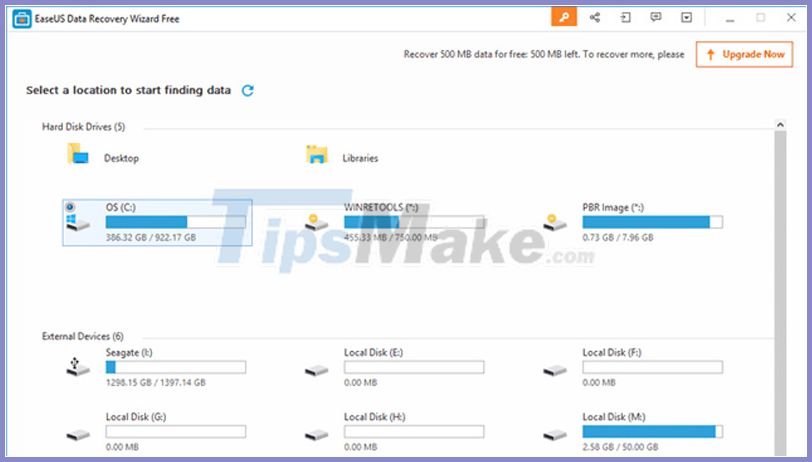812x462 pixels.
Task: Click the Local Disk (E:) empty usage bar
Action: point(414,367)
